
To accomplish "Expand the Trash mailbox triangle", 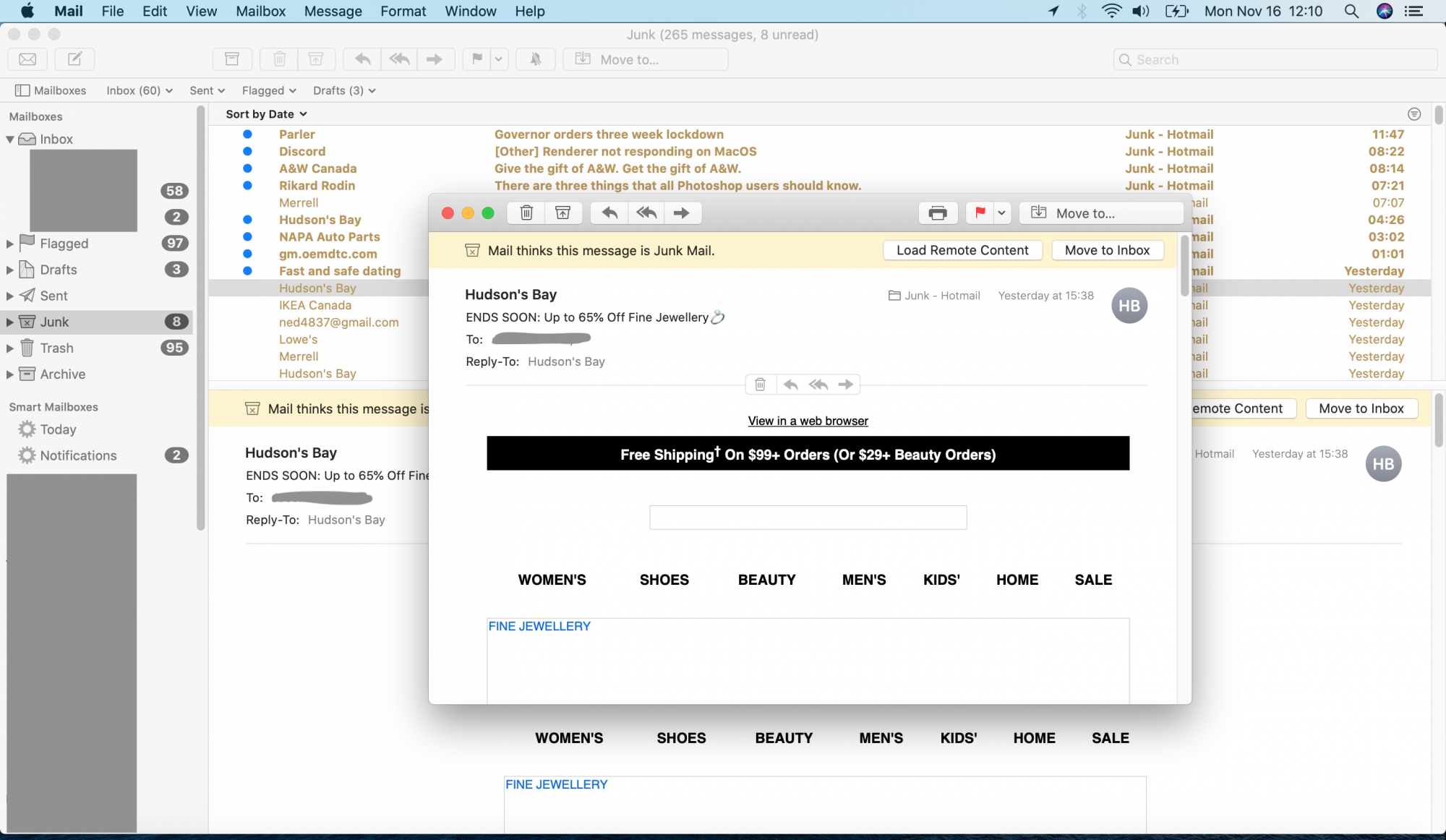I will [10, 348].
